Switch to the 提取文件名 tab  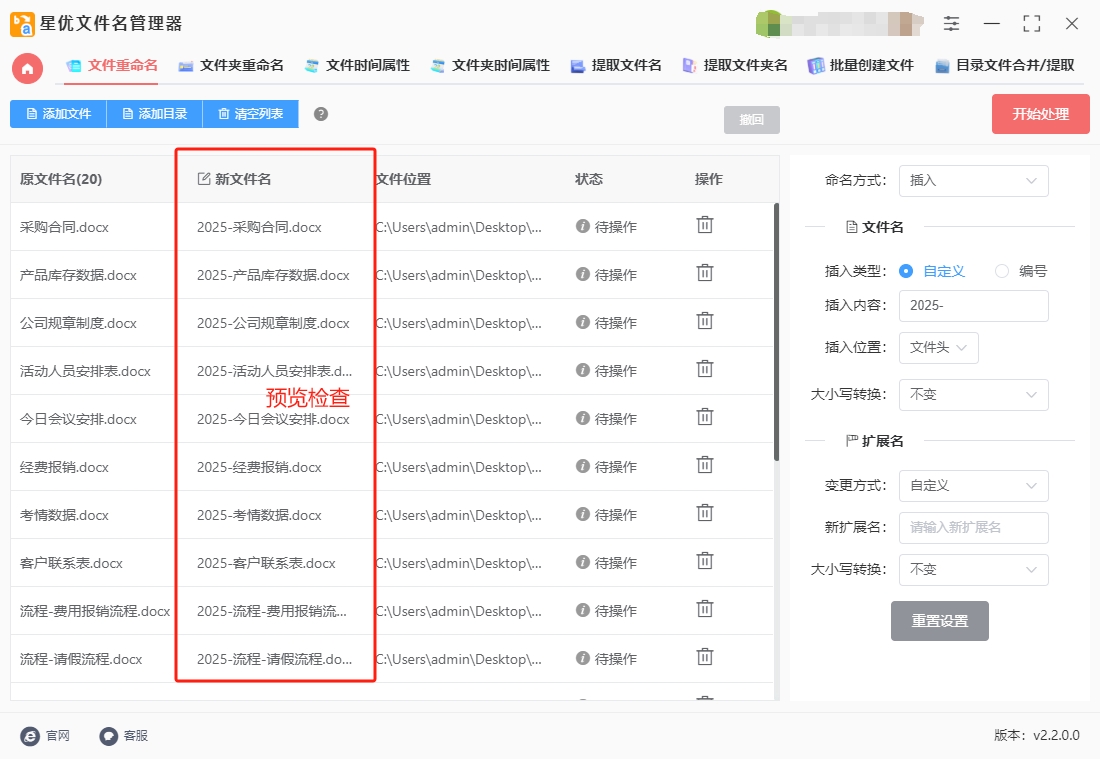click(617, 66)
